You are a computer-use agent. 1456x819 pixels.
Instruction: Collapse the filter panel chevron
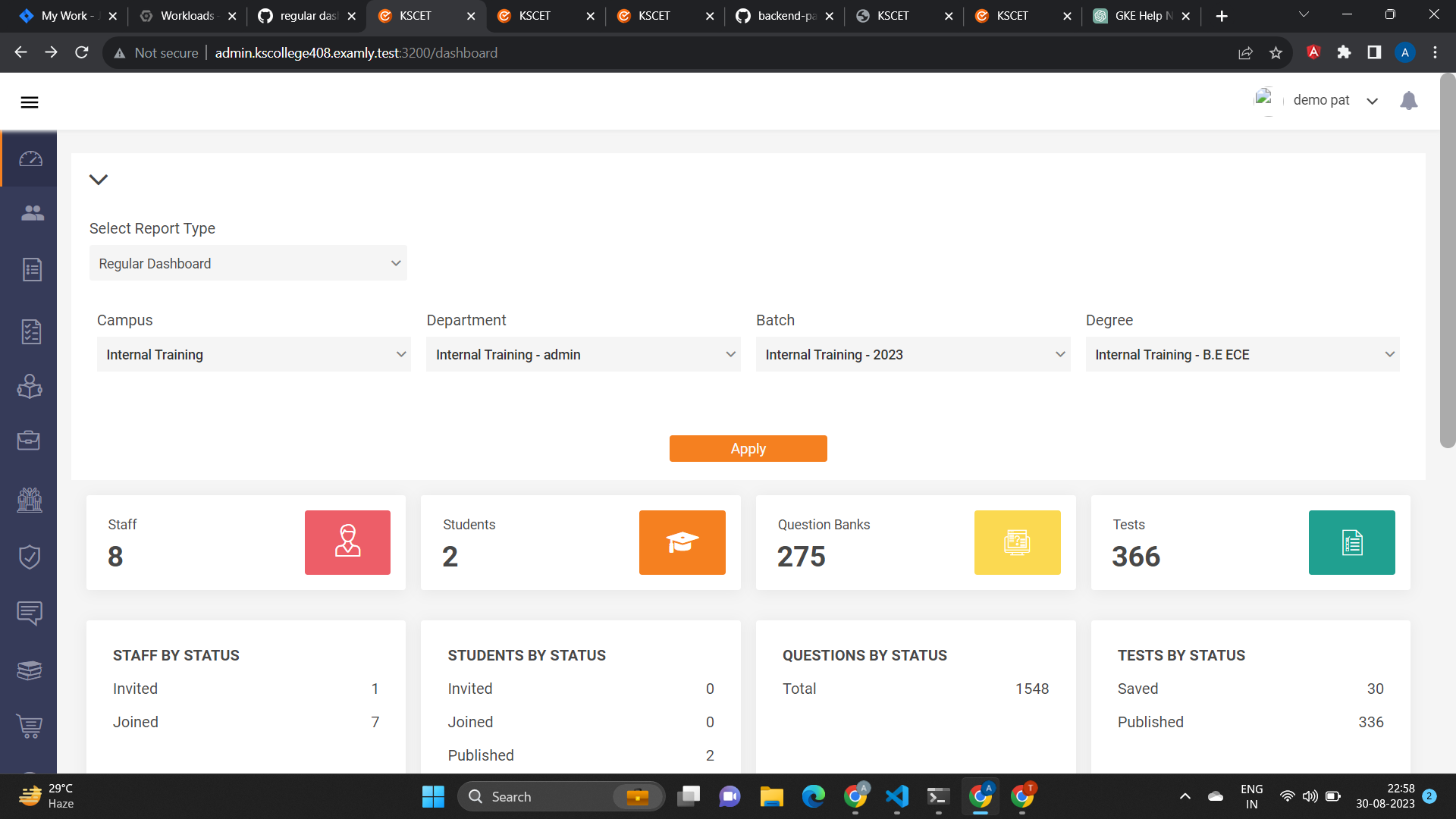pyautogui.click(x=99, y=180)
